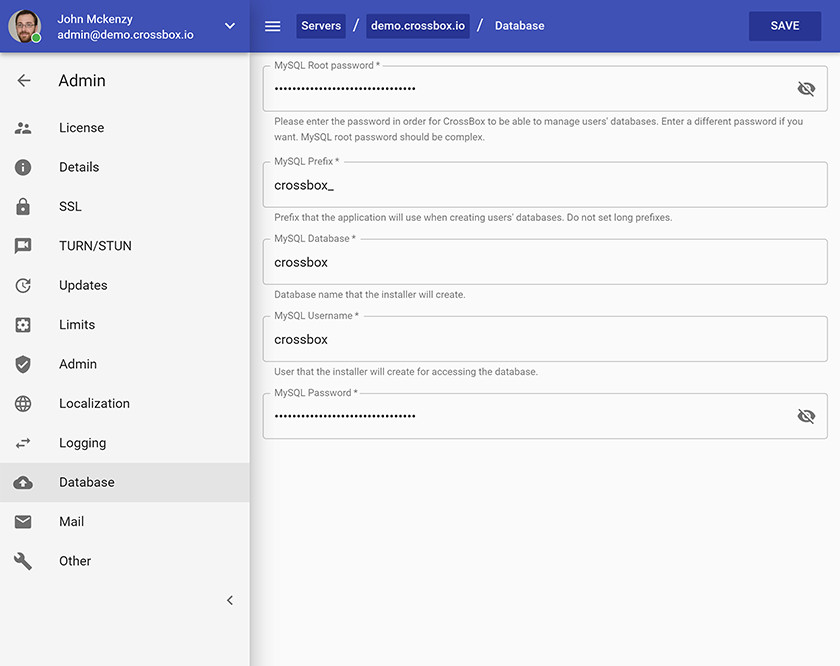Viewport: 840px width, 666px height.
Task: Click the Limits settings icon
Action: (23, 325)
